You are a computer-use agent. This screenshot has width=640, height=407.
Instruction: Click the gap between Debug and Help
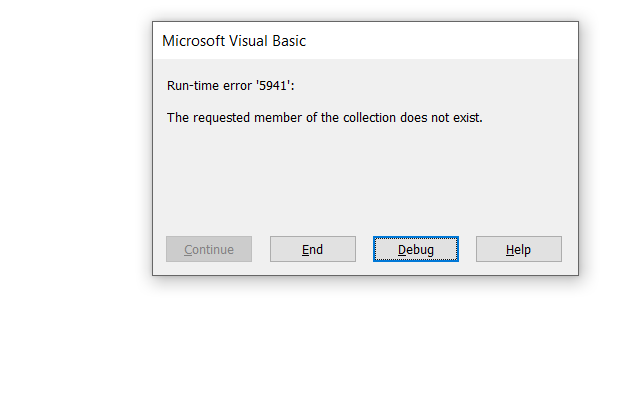[467, 249]
